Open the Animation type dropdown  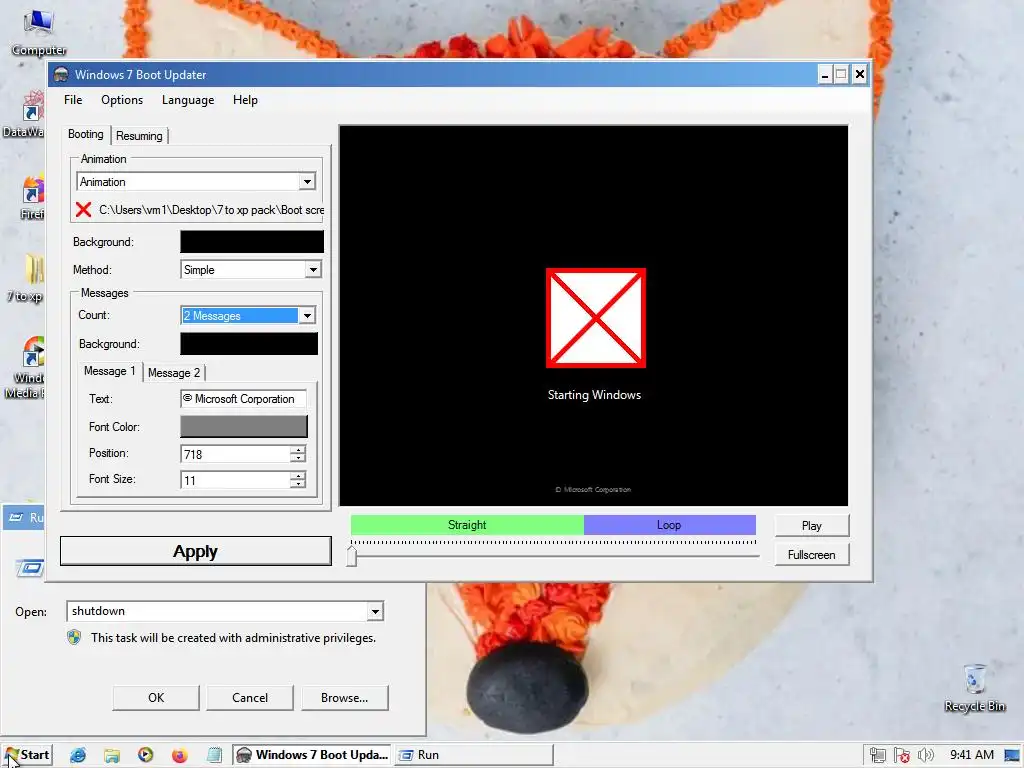[x=307, y=182]
